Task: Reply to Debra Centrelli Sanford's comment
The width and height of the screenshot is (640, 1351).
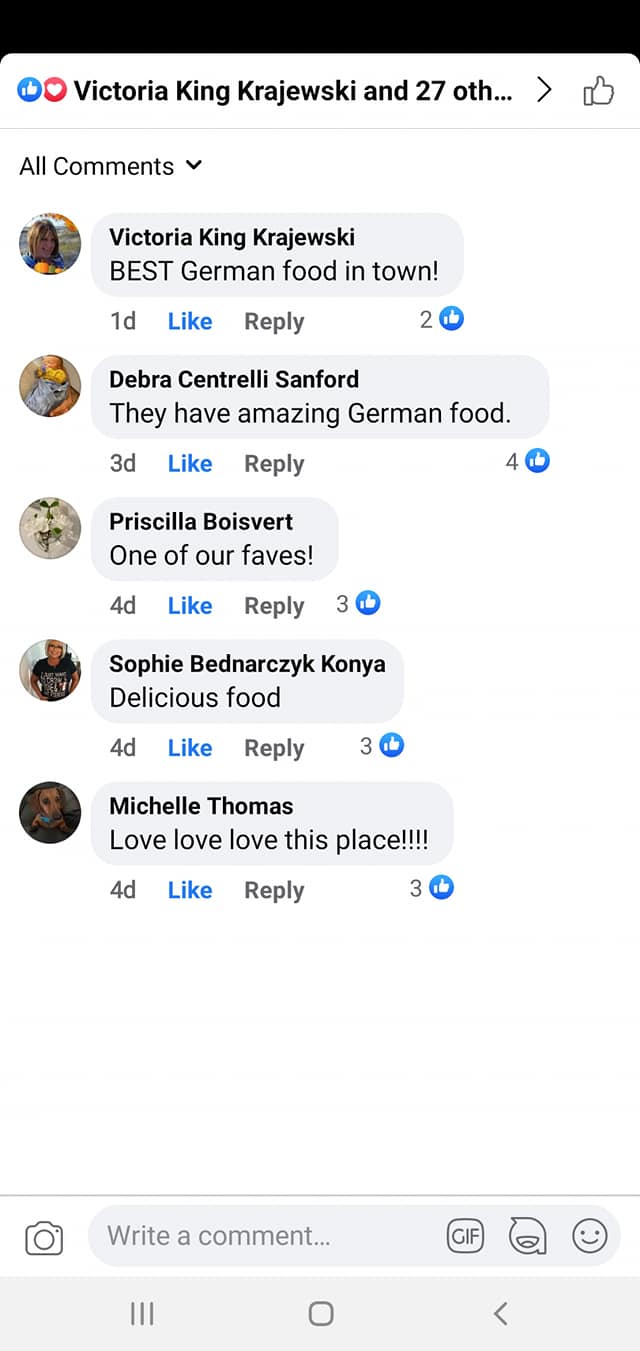Action: pos(274,463)
